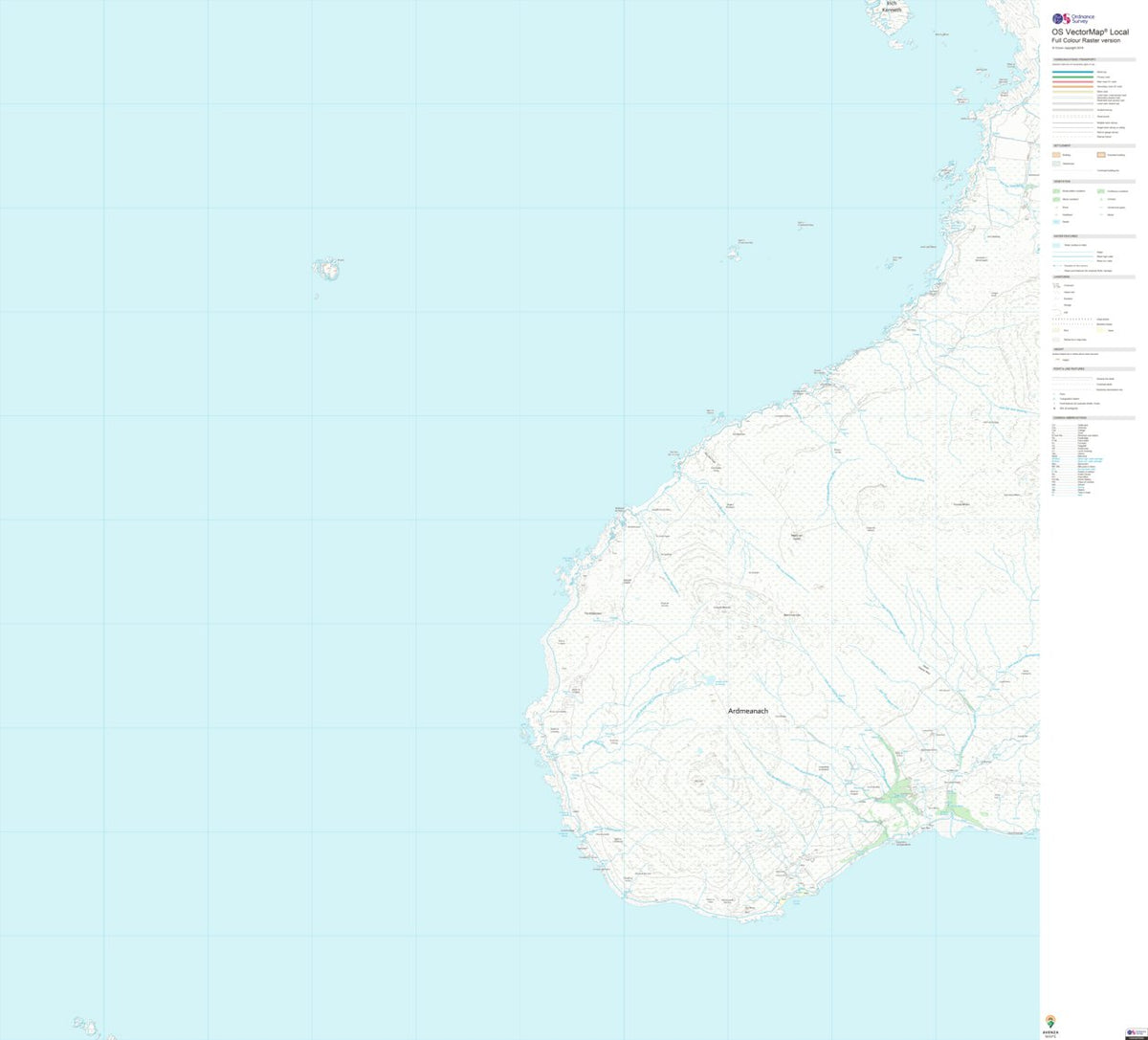Click the red main road line sample

pos(1072,82)
